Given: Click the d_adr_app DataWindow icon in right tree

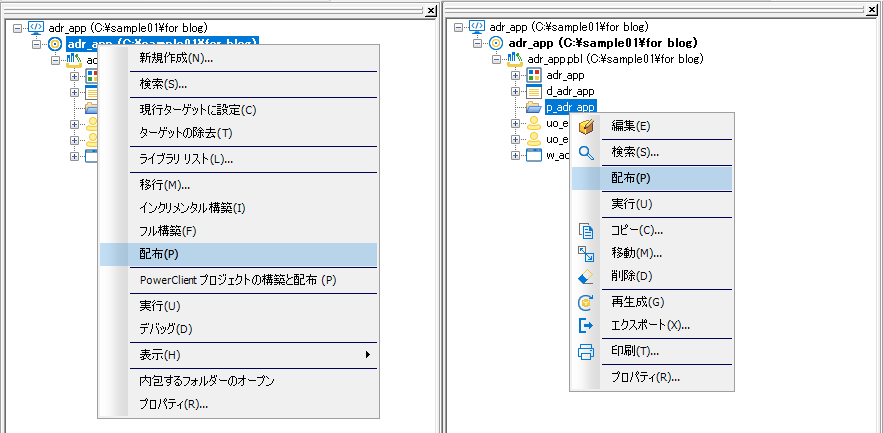Looking at the screenshot, I should pyautogui.click(x=534, y=91).
